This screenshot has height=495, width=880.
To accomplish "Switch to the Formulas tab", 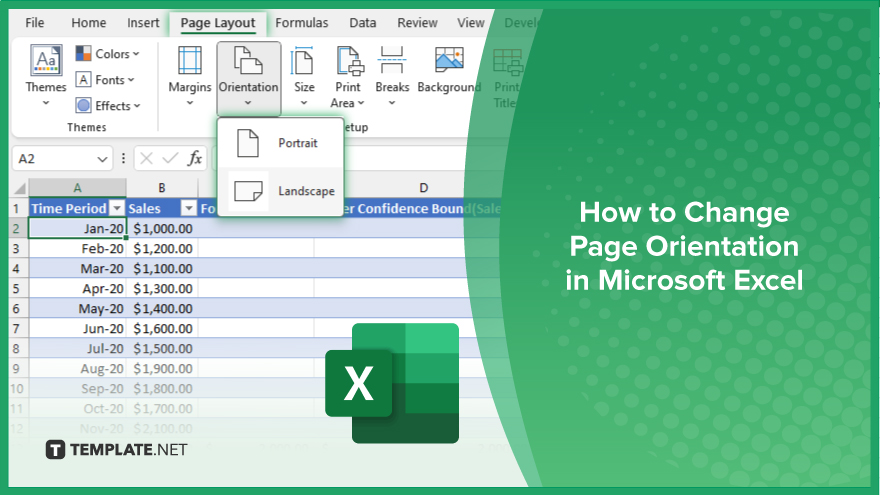I will point(301,23).
